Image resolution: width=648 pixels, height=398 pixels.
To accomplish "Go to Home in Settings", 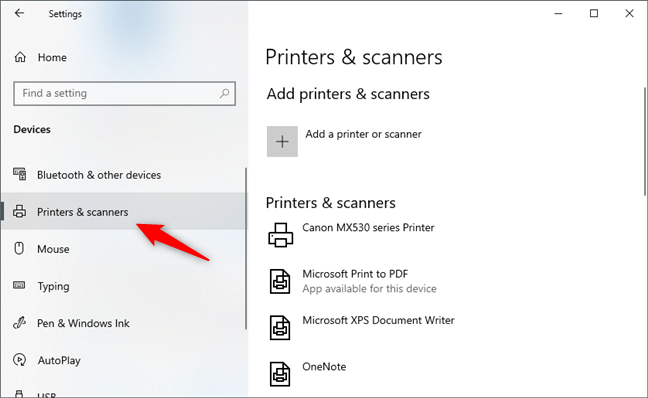I will point(52,57).
